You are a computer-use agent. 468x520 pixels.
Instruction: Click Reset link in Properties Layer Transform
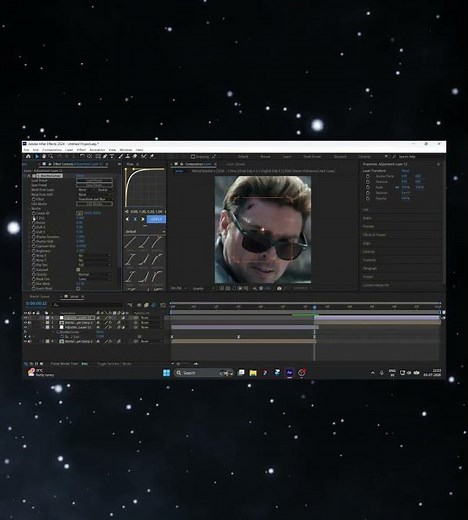405,171
